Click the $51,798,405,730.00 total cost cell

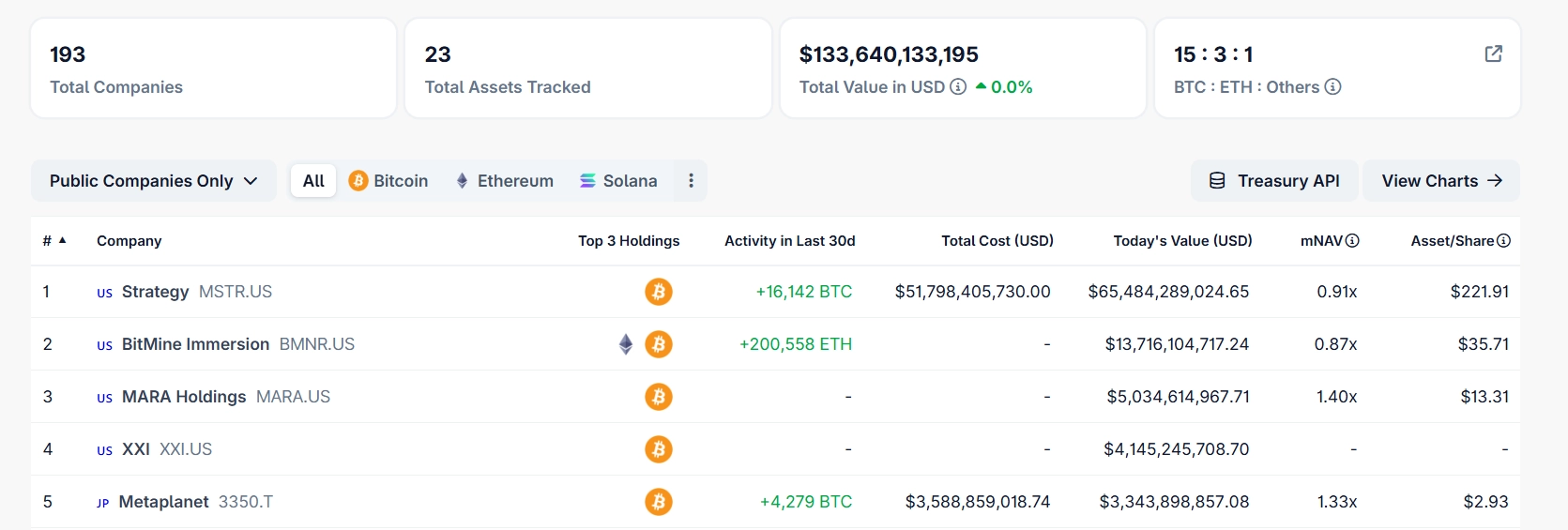pyautogui.click(x=973, y=292)
